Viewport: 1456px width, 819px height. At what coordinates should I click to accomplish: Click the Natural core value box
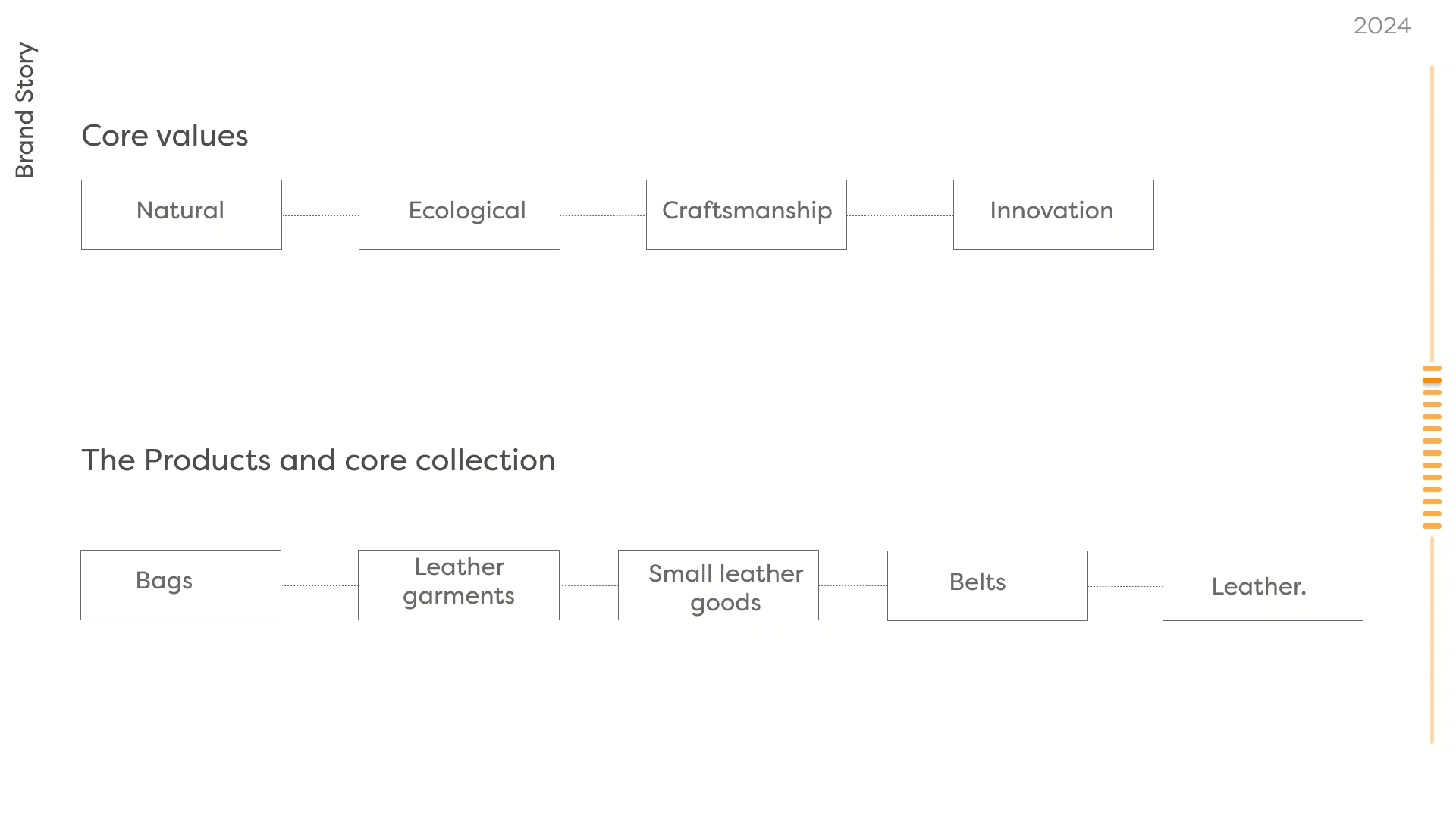[x=181, y=215]
